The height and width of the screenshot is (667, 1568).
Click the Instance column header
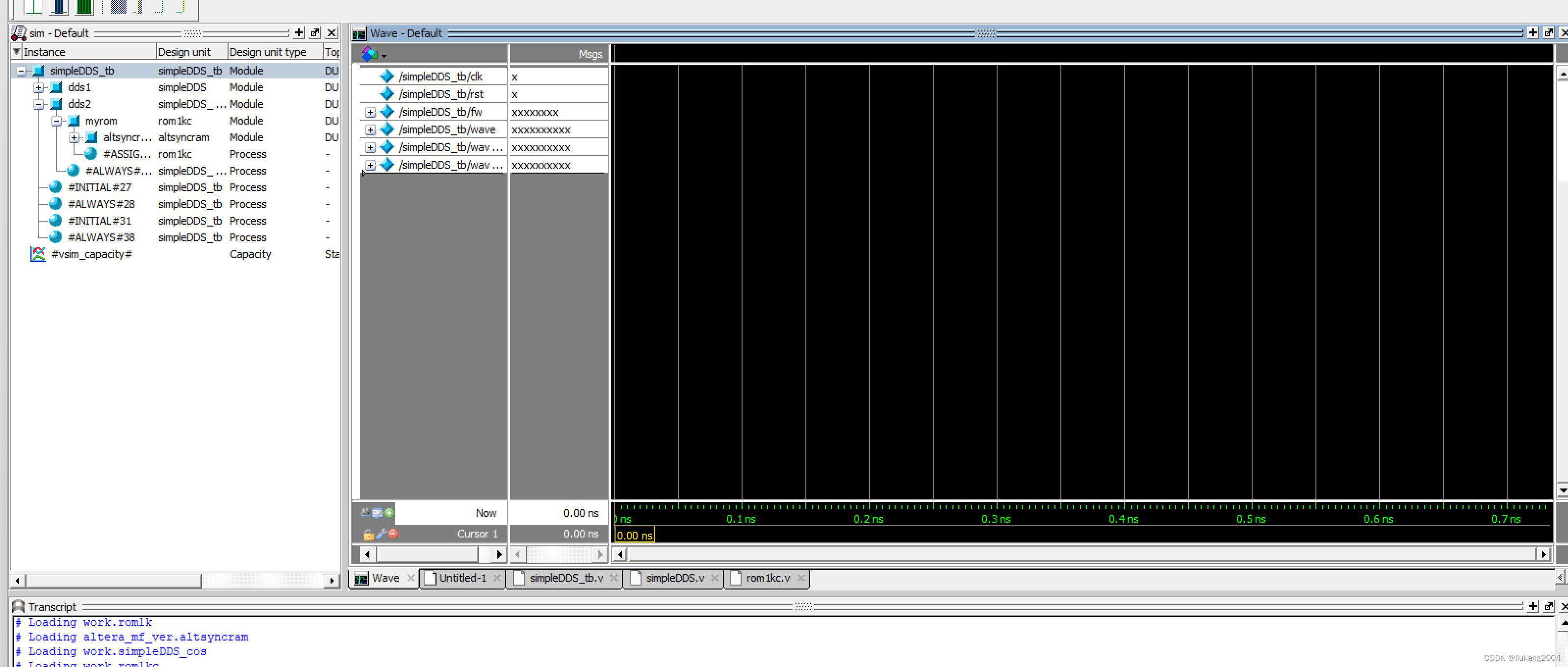coord(44,51)
